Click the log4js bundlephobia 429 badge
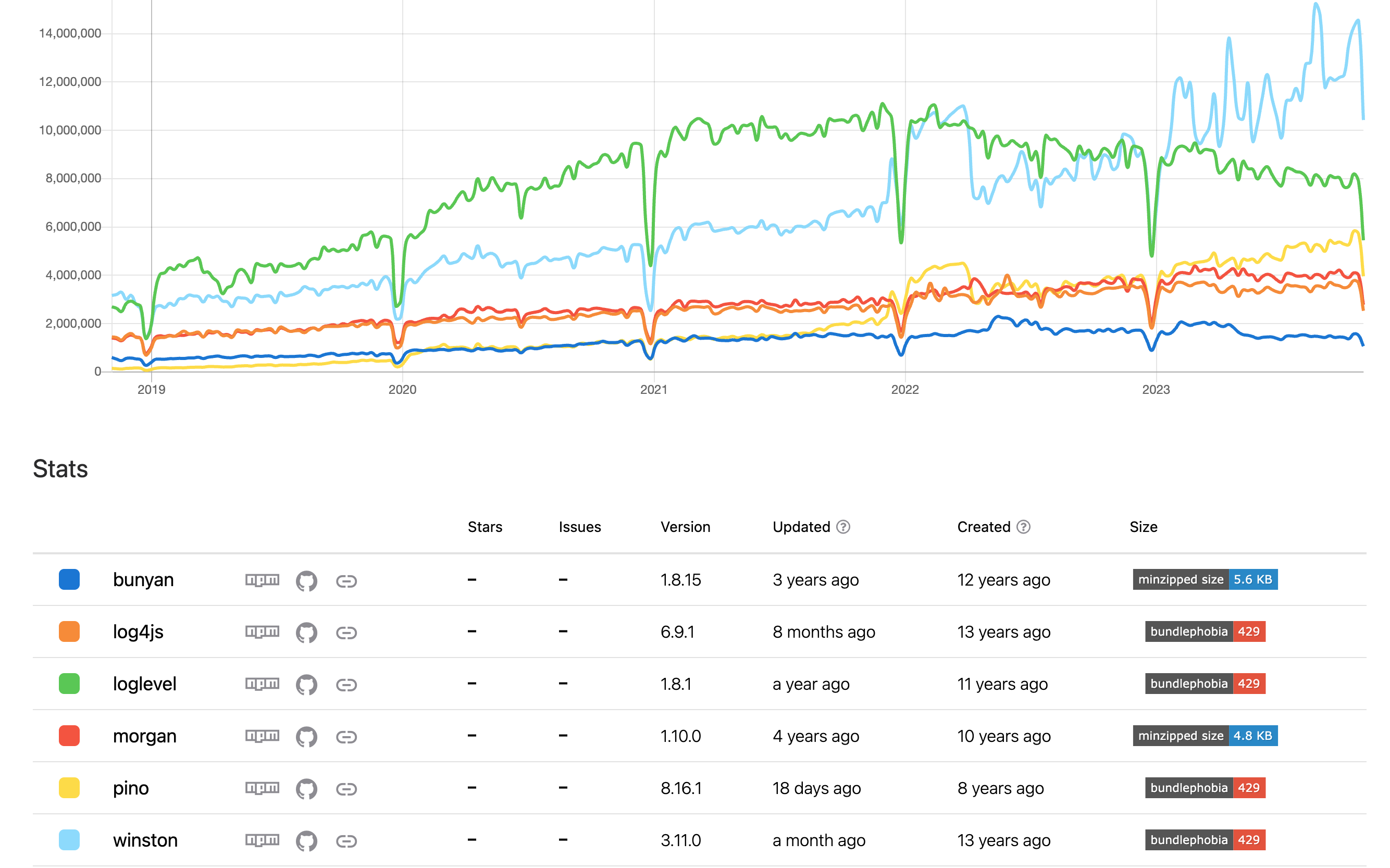Screen dimensions: 1390x868 1205,632
